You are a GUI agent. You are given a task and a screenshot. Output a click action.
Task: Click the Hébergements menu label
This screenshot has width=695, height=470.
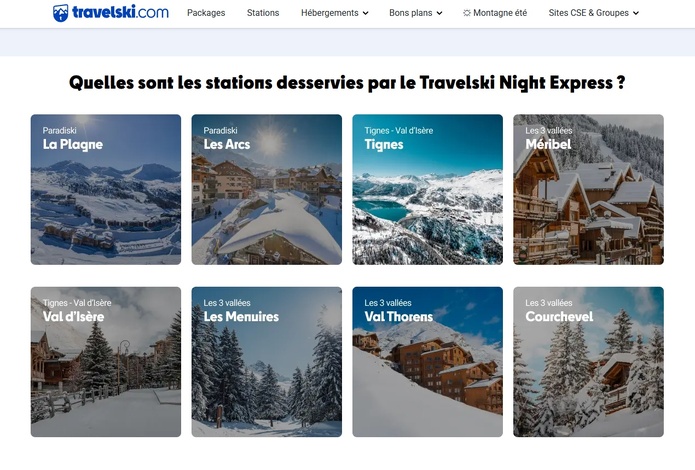click(x=330, y=13)
